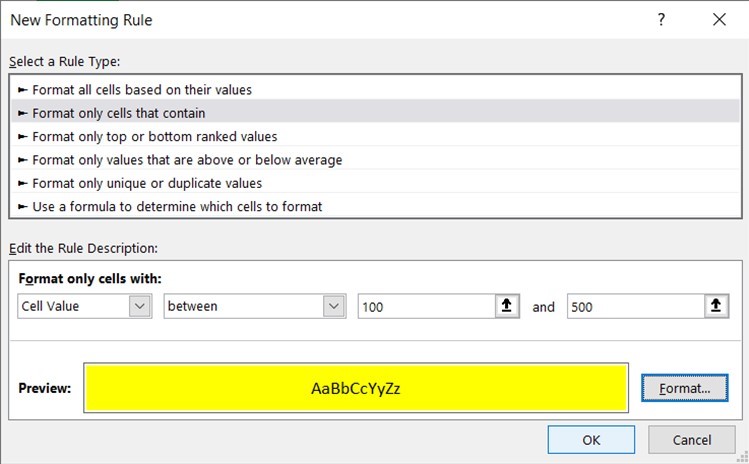This screenshot has width=749, height=464.
Task: Click the Help question mark icon
Action: [x=662, y=19]
